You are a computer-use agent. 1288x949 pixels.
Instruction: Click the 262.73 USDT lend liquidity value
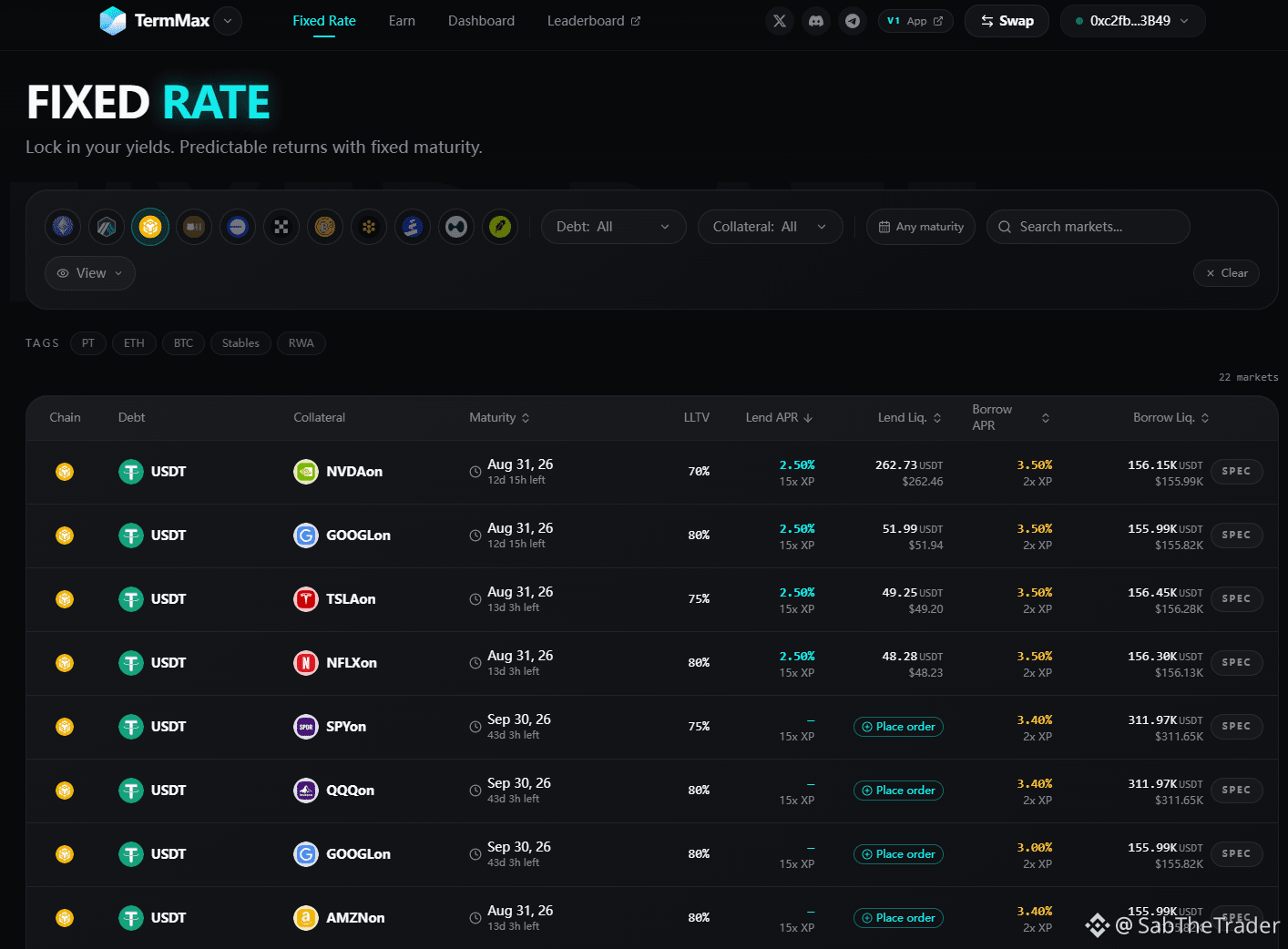[x=909, y=465]
